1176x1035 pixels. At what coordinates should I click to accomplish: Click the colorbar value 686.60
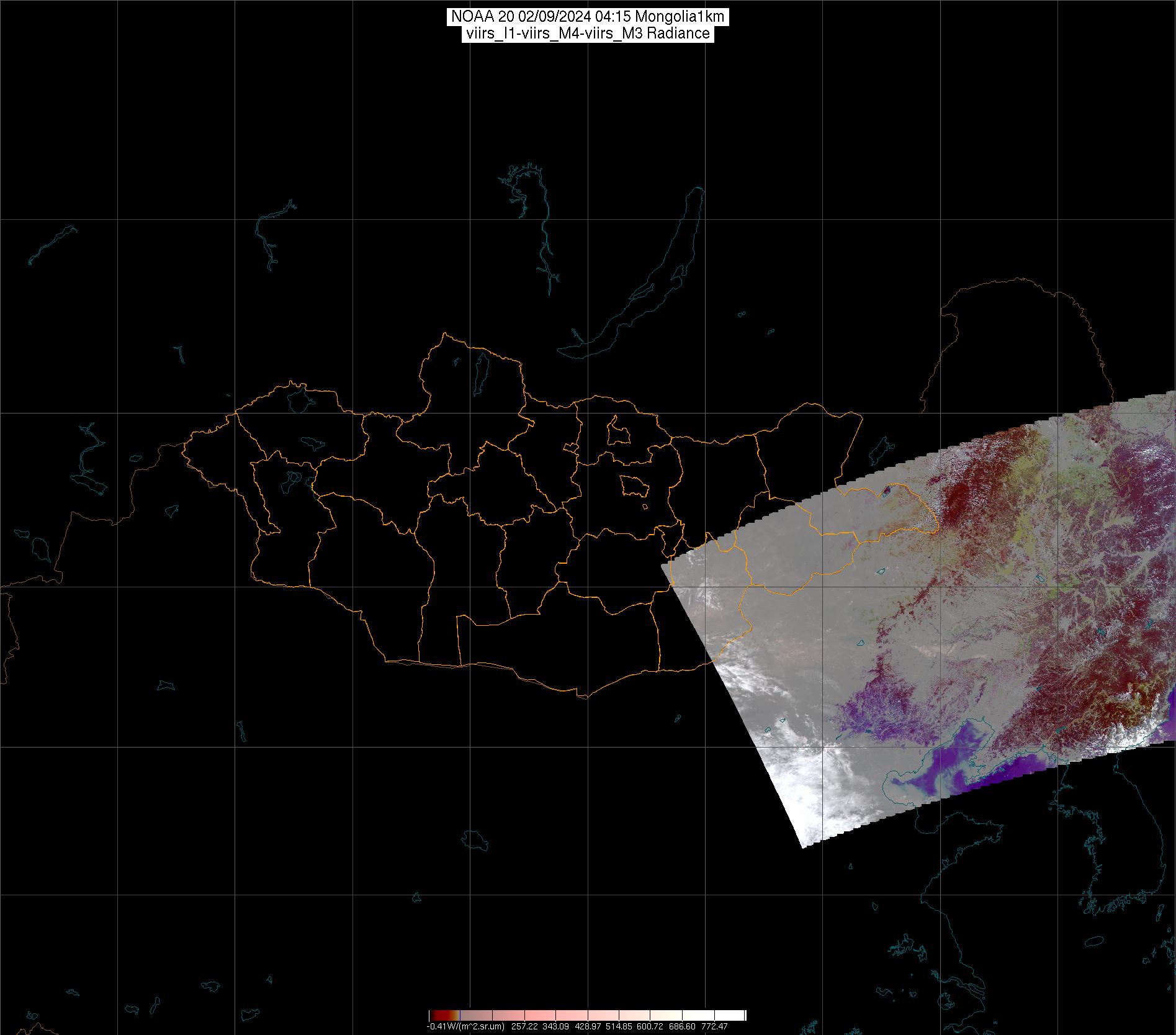tap(682, 1026)
